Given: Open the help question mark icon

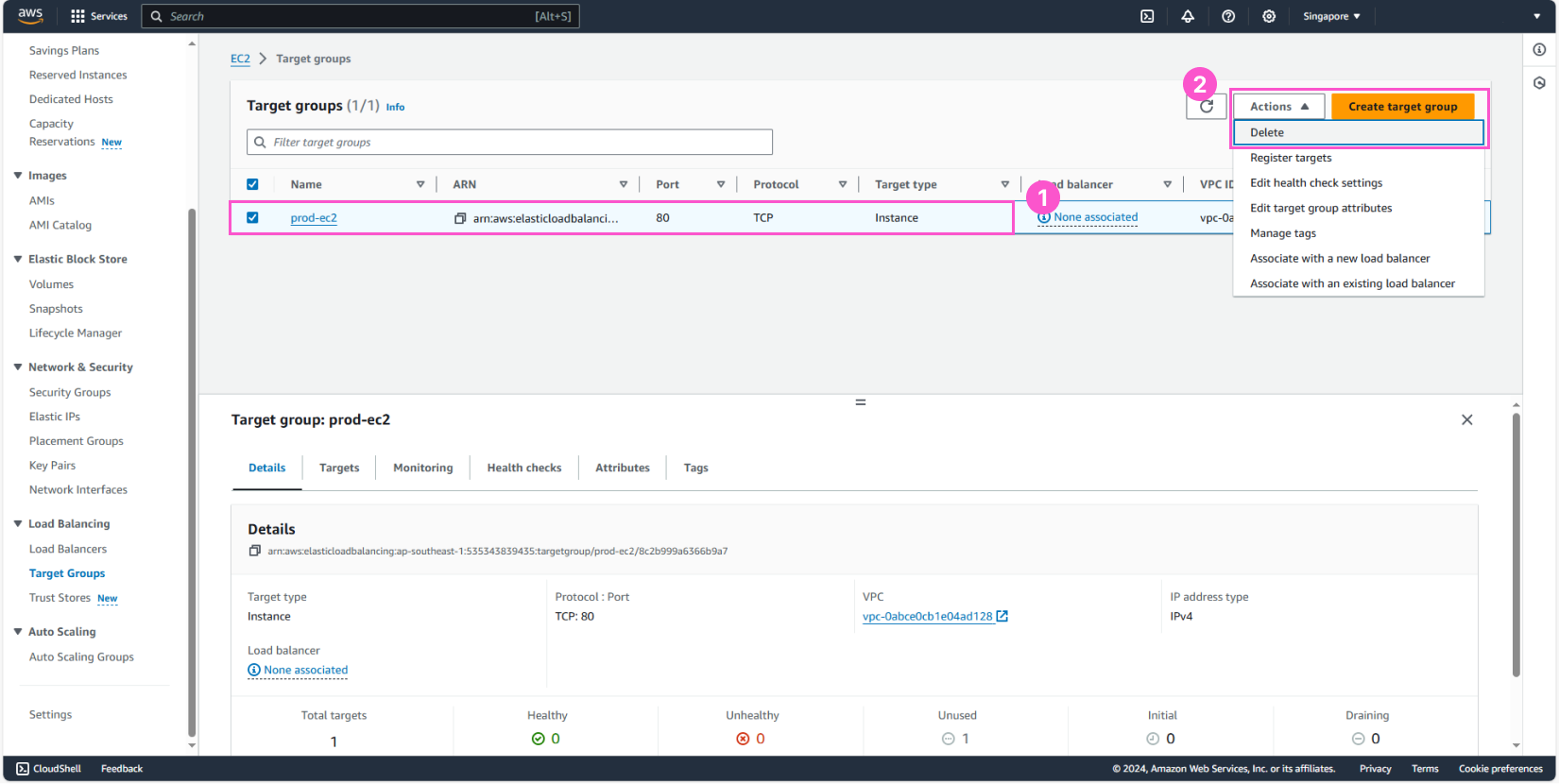Looking at the screenshot, I should 1228,16.
